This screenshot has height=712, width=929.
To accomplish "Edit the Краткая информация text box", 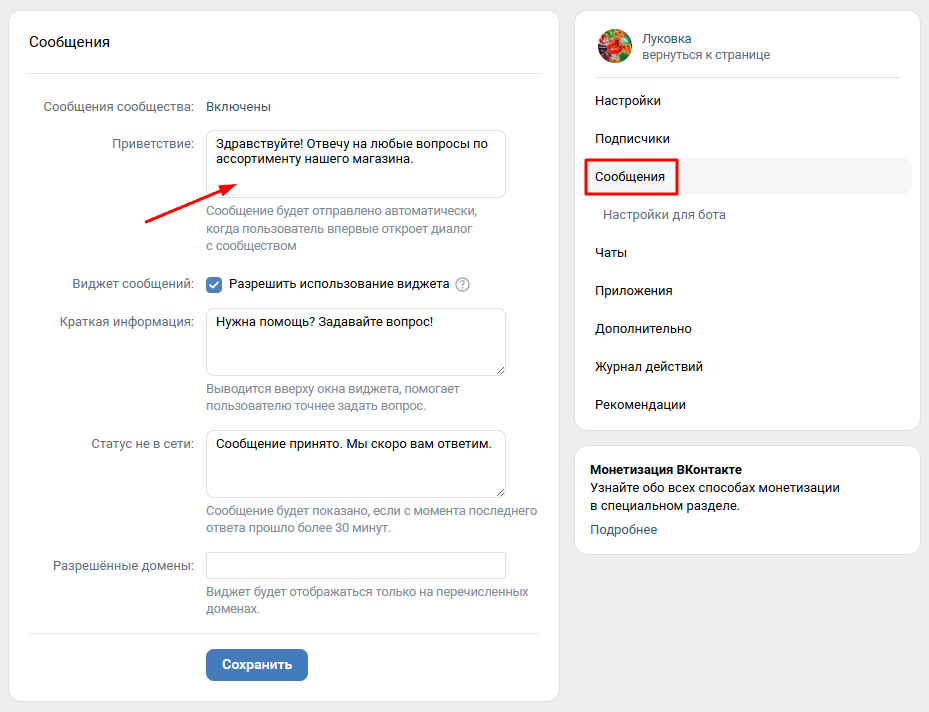I will click(x=356, y=340).
